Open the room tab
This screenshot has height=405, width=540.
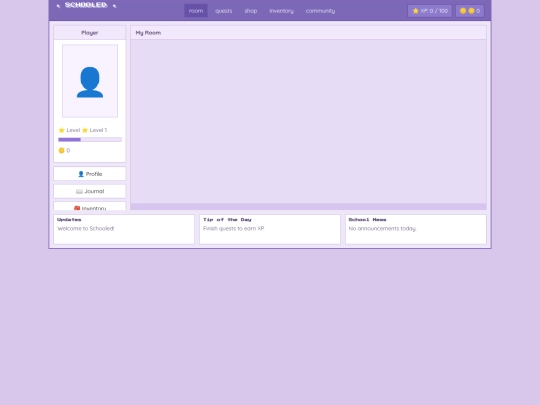[x=196, y=11]
